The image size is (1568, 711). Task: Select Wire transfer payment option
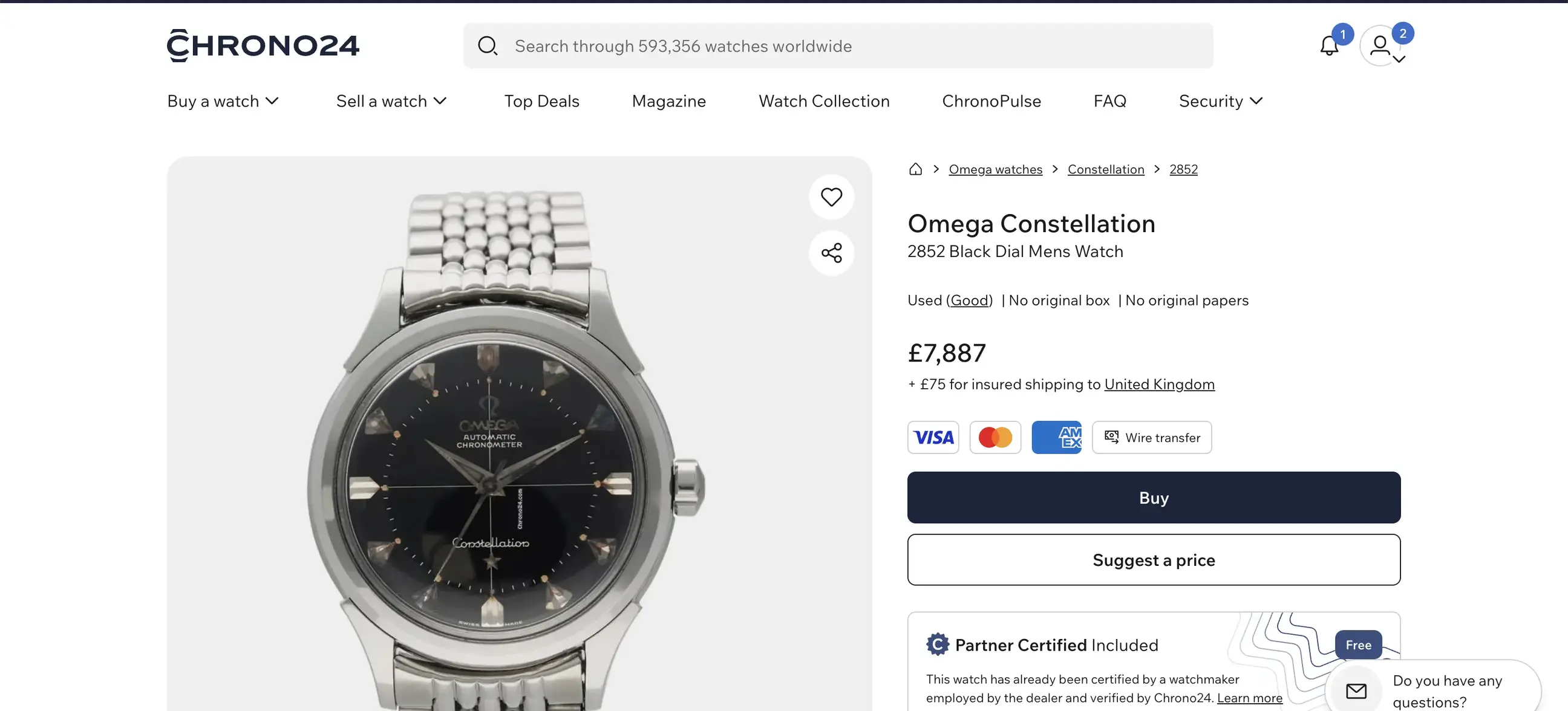[1151, 437]
